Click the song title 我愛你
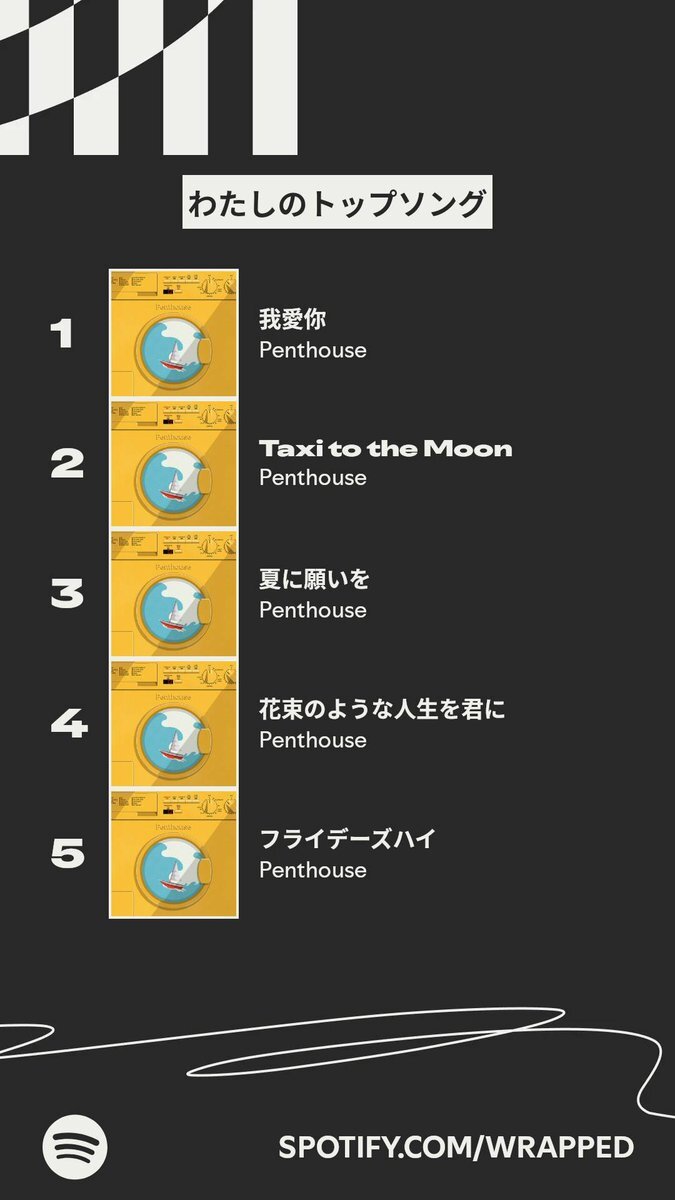The height and width of the screenshot is (1200, 675). pos(293,320)
